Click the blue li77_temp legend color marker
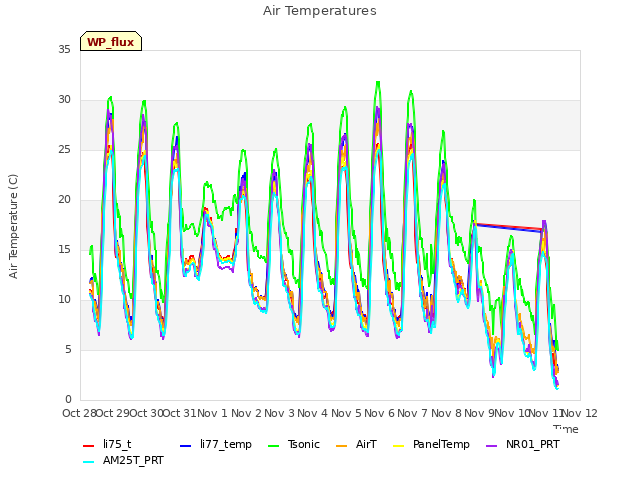 [186, 446]
